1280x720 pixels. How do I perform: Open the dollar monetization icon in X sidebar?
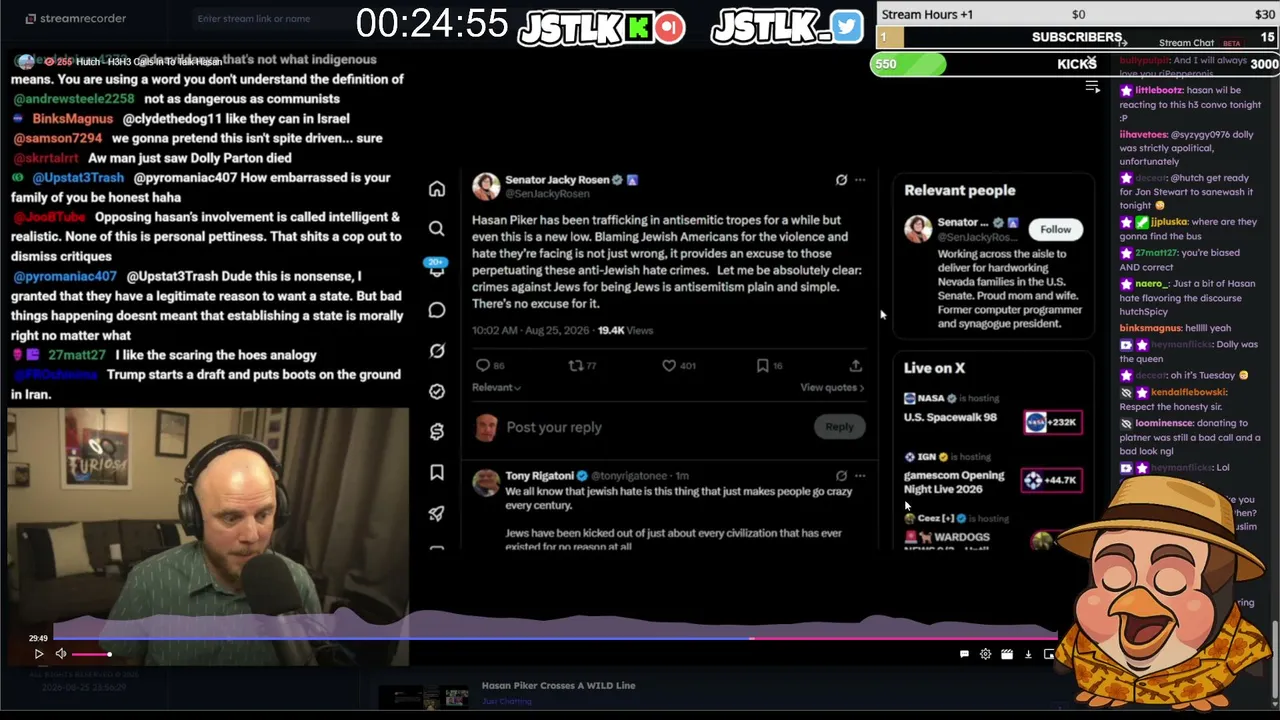tap(437, 431)
